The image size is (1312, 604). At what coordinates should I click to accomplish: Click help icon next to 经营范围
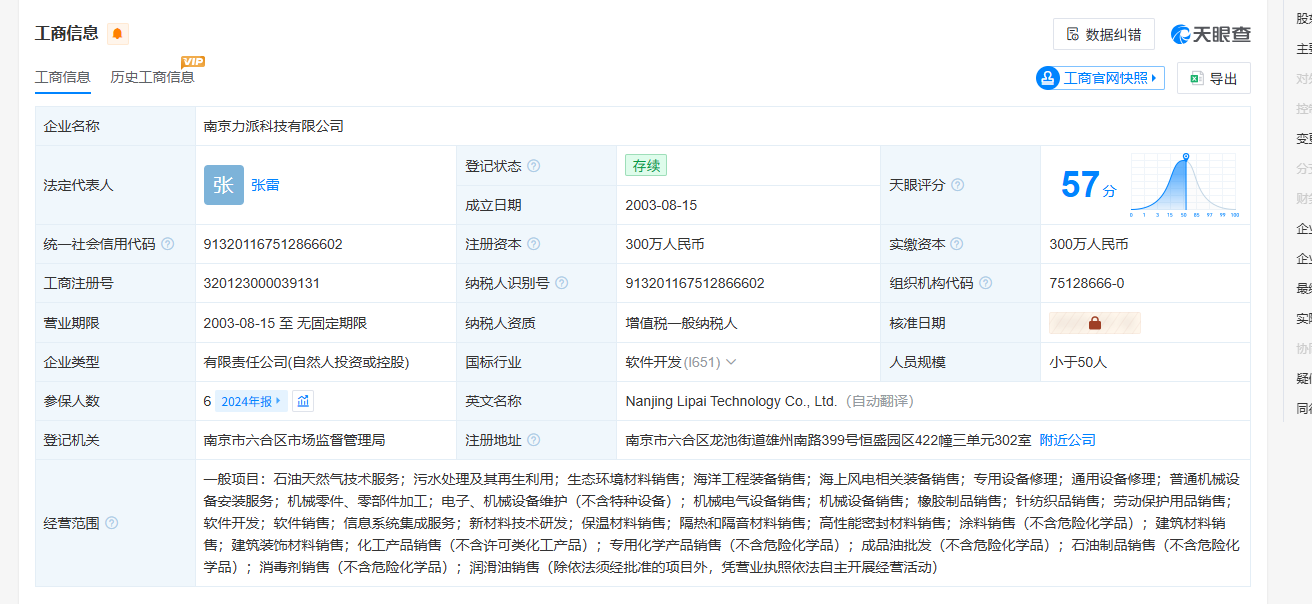[112, 523]
